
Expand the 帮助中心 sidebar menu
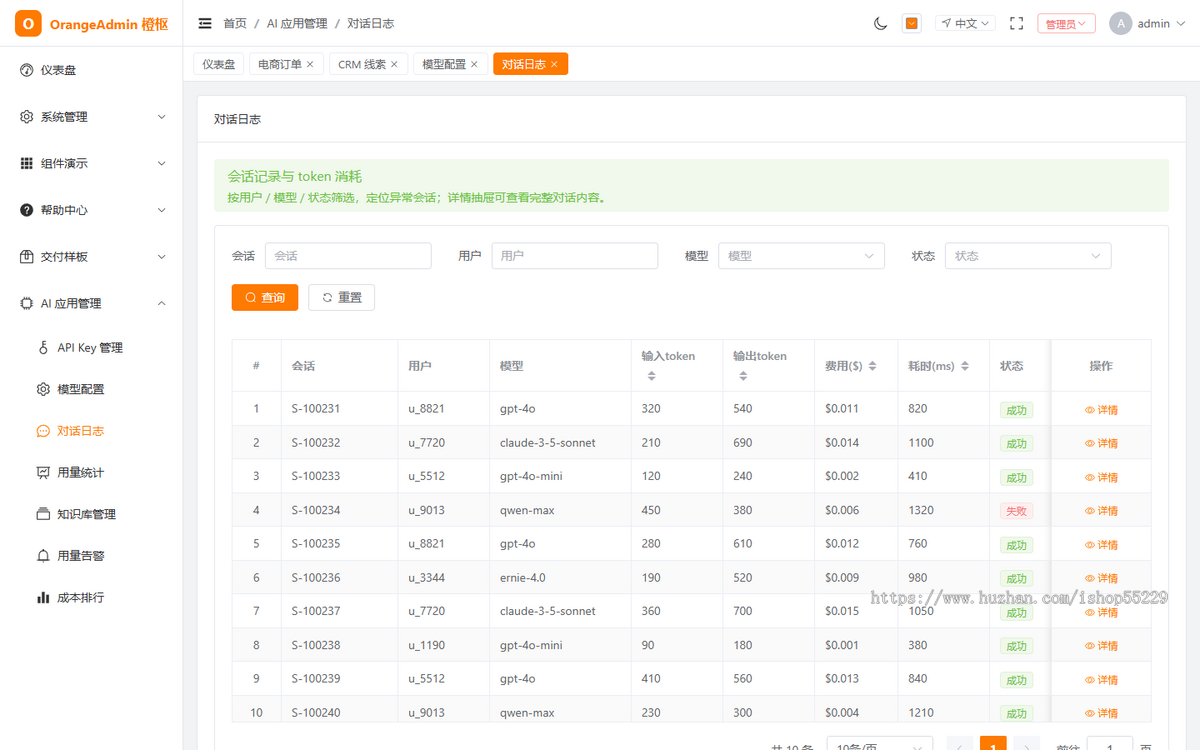pos(91,210)
